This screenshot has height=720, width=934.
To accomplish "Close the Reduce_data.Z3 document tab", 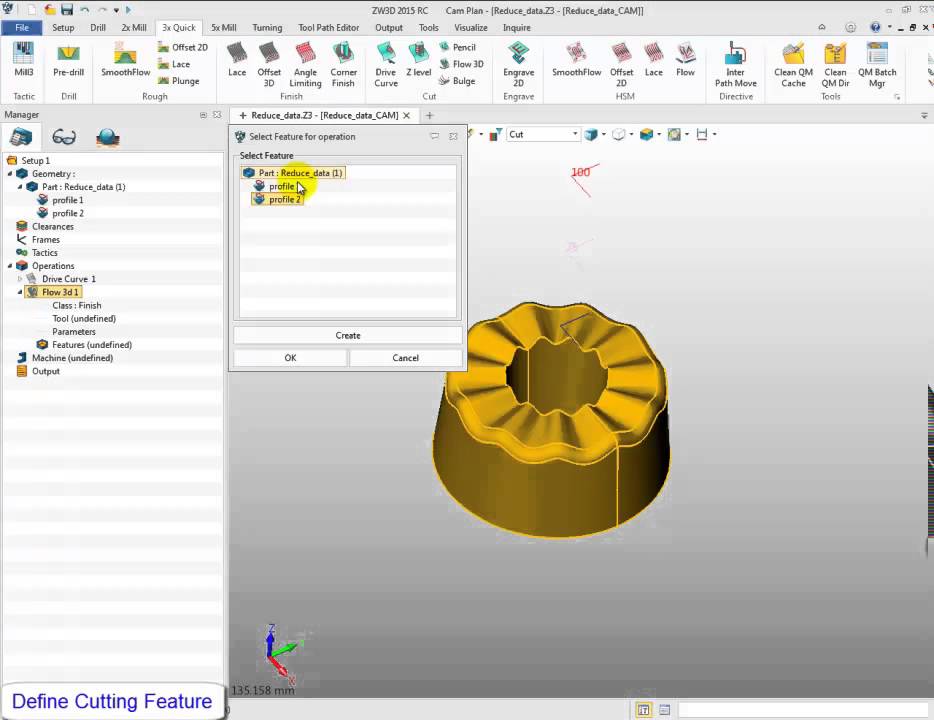I will pyautogui.click(x=407, y=116).
